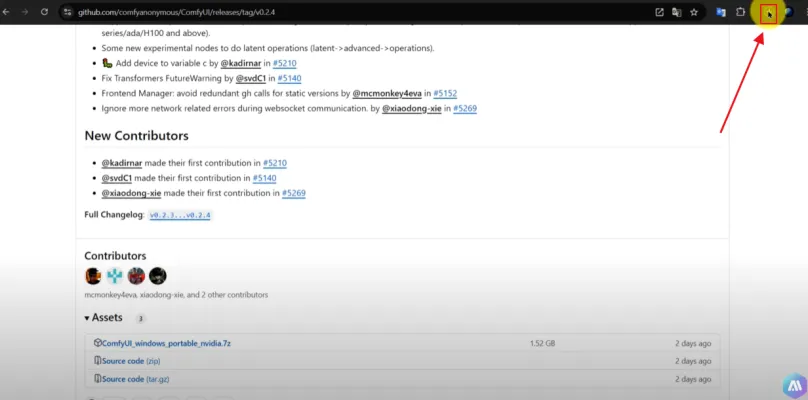The height and width of the screenshot is (400, 808).
Task: Collapse the Assets section
Action: (x=90, y=318)
